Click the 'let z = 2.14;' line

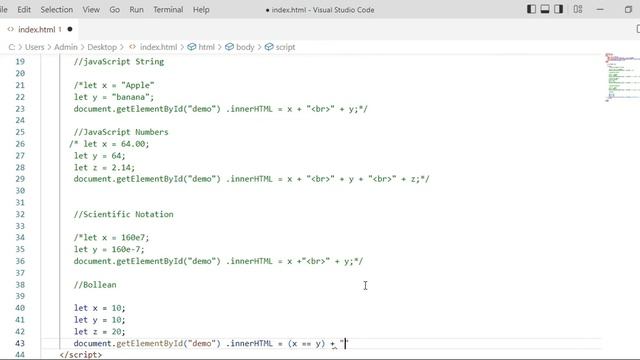pyautogui.click(x=104, y=167)
